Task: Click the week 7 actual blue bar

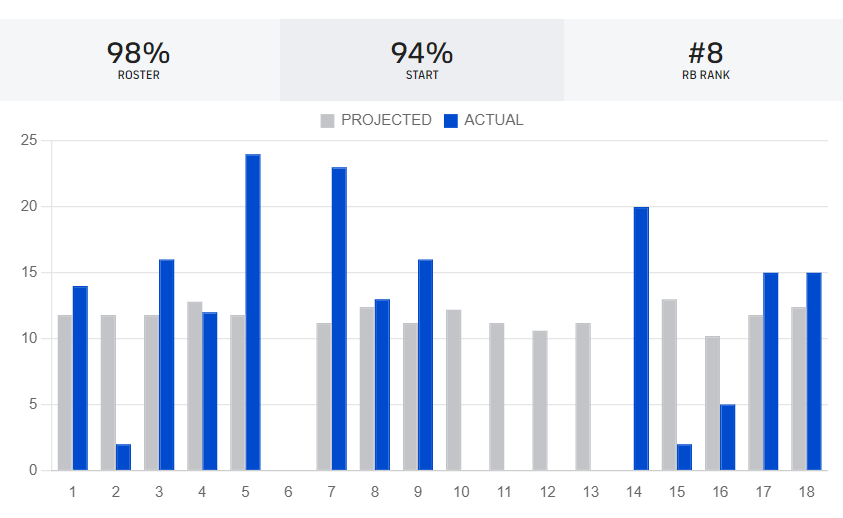Action: pos(339,319)
